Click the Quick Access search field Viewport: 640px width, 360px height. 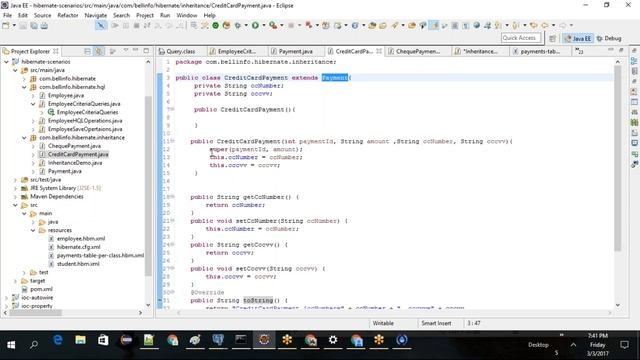(x=521, y=38)
